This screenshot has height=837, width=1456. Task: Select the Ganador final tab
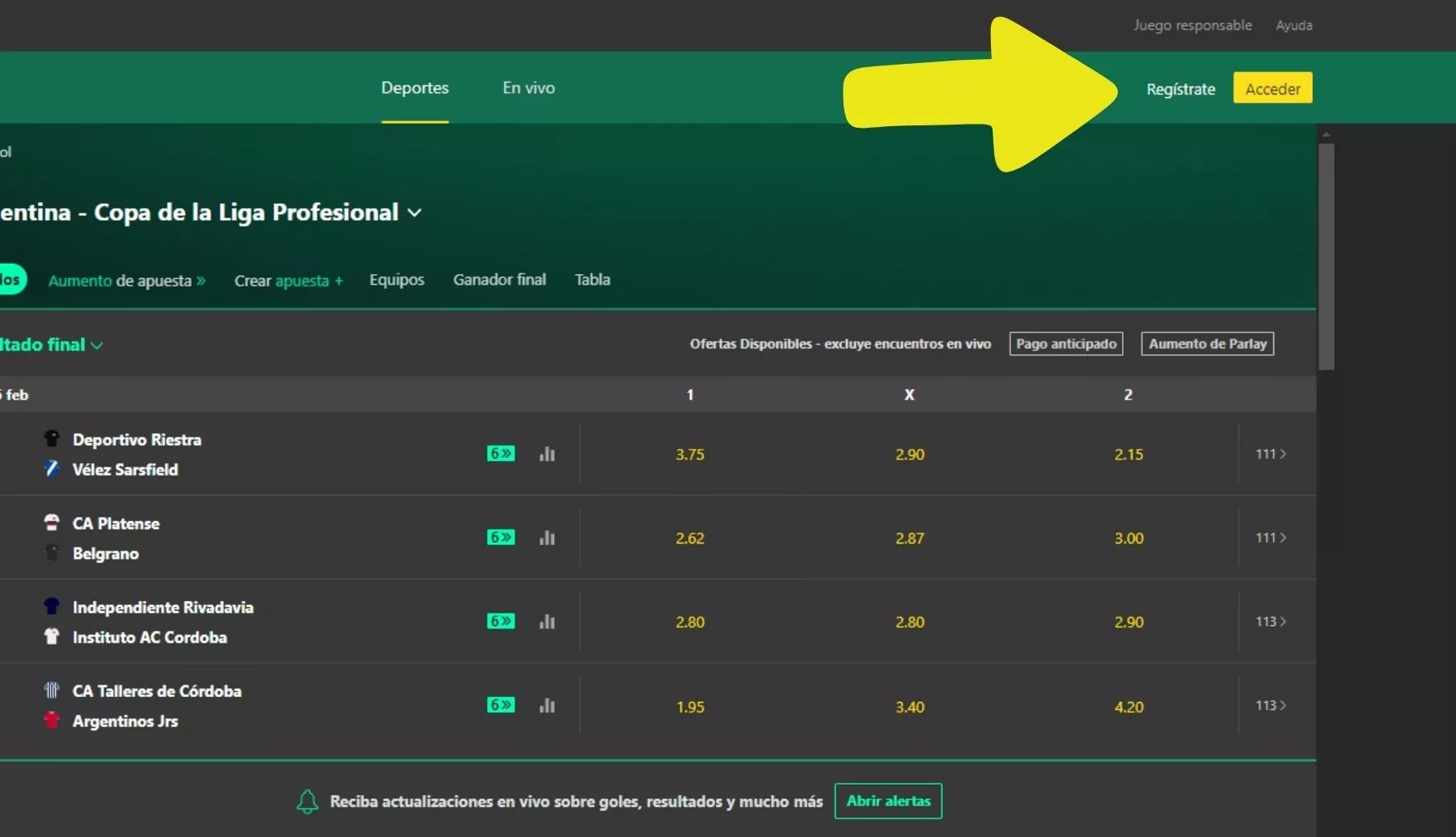500,280
